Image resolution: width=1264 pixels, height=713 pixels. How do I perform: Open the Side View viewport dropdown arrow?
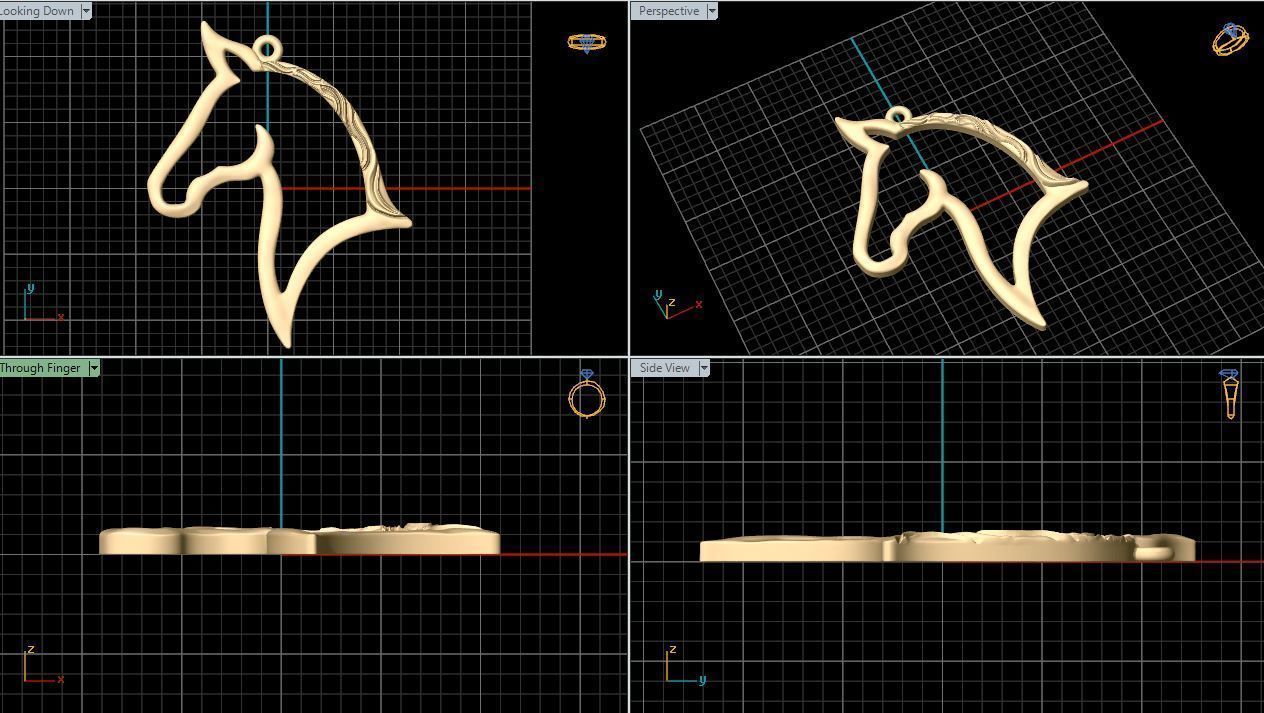[x=704, y=368]
